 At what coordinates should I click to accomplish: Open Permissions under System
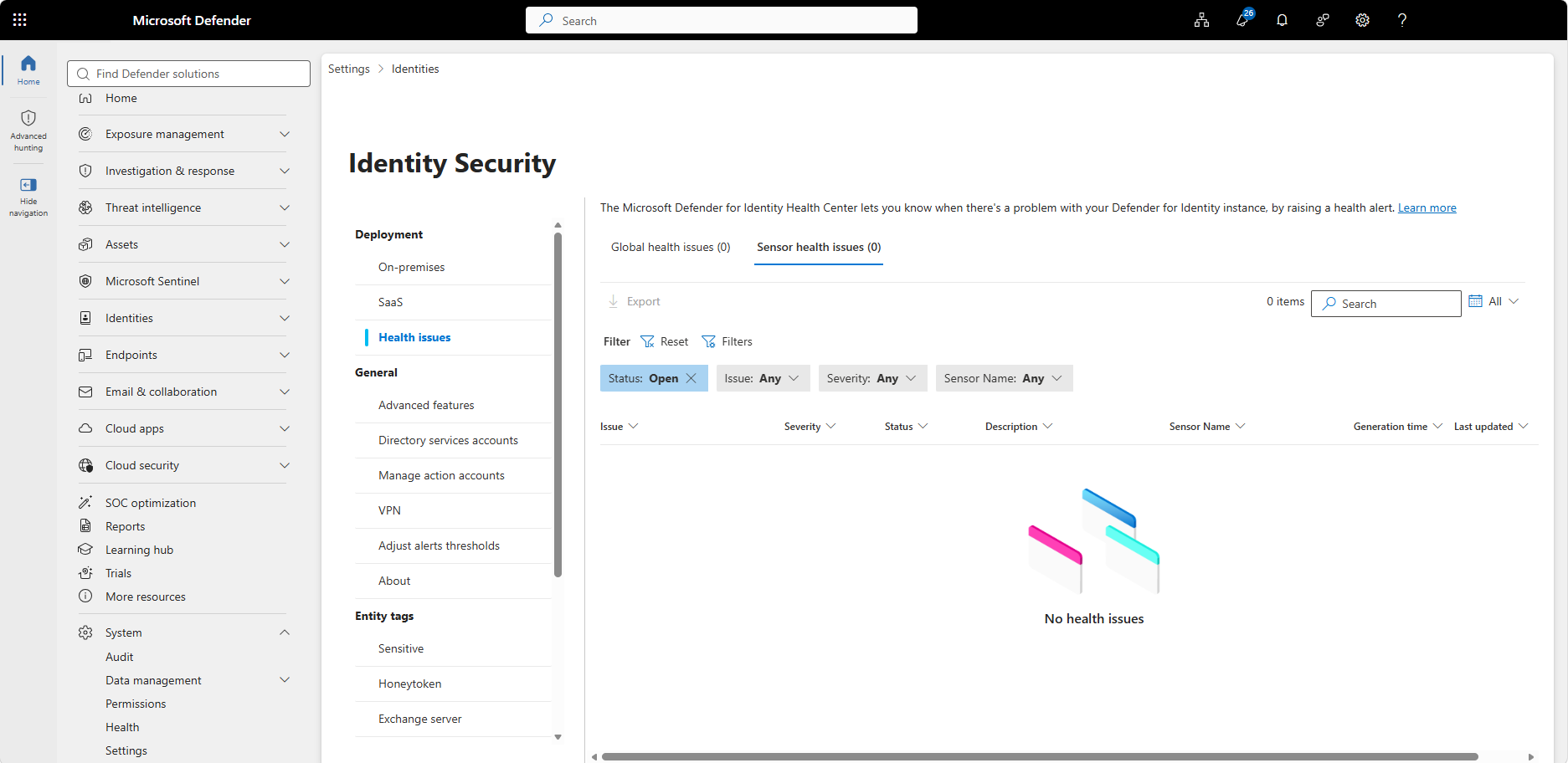tap(136, 704)
